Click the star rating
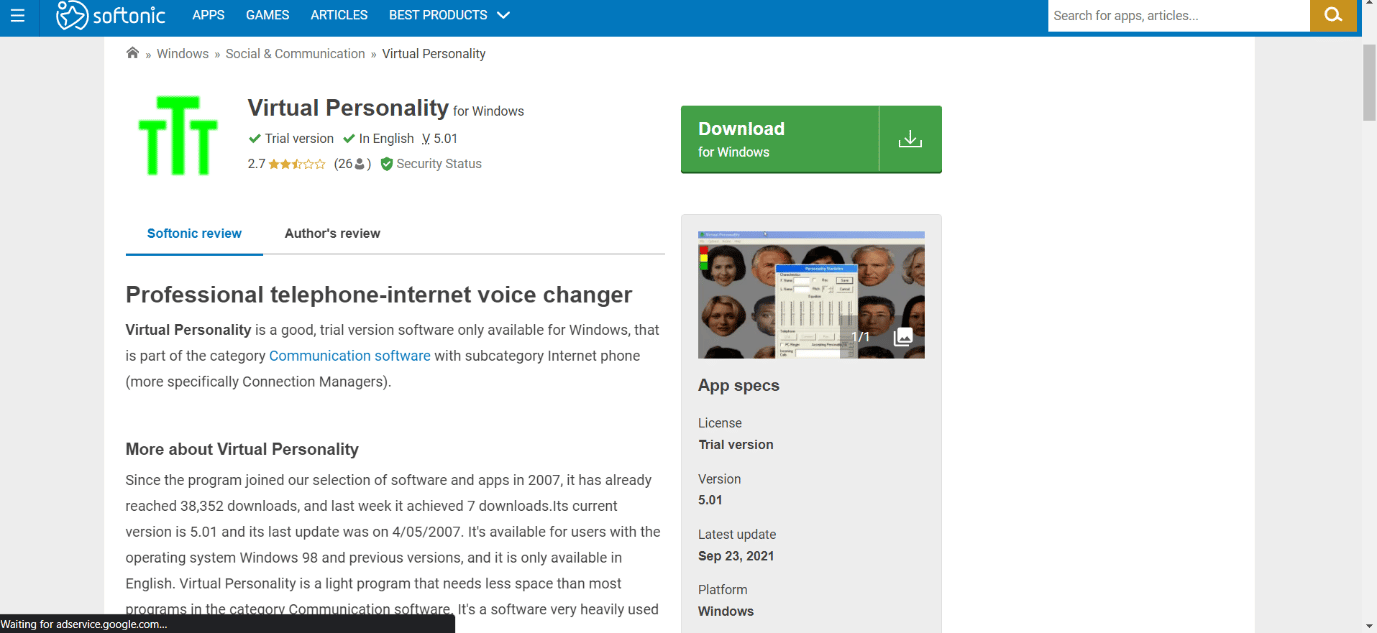The width and height of the screenshot is (1377, 633). [x=297, y=164]
